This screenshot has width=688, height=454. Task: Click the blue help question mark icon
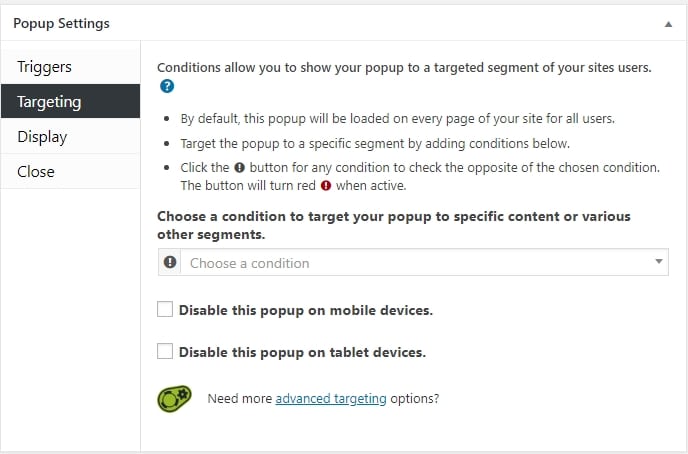pos(167,86)
